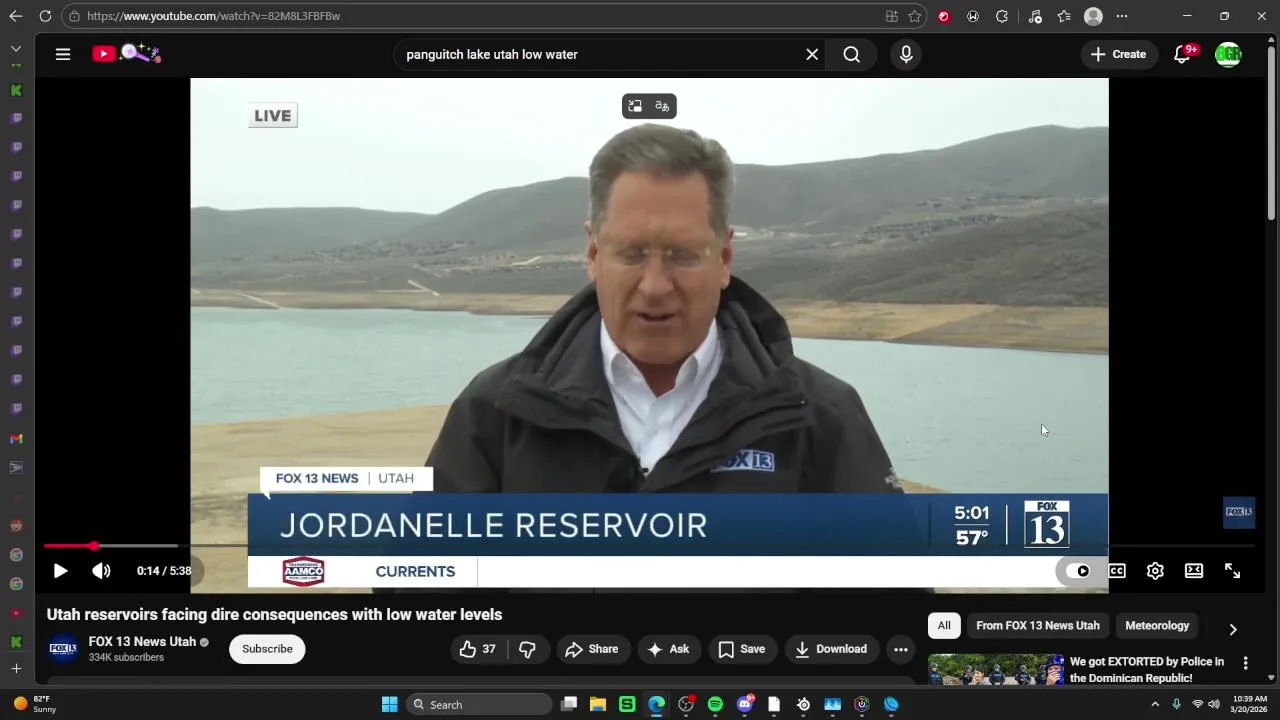Image resolution: width=1280 pixels, height=720 pixels.
Task: Open FOX 13 channel avatar
Action: click(x=63, y=649)
